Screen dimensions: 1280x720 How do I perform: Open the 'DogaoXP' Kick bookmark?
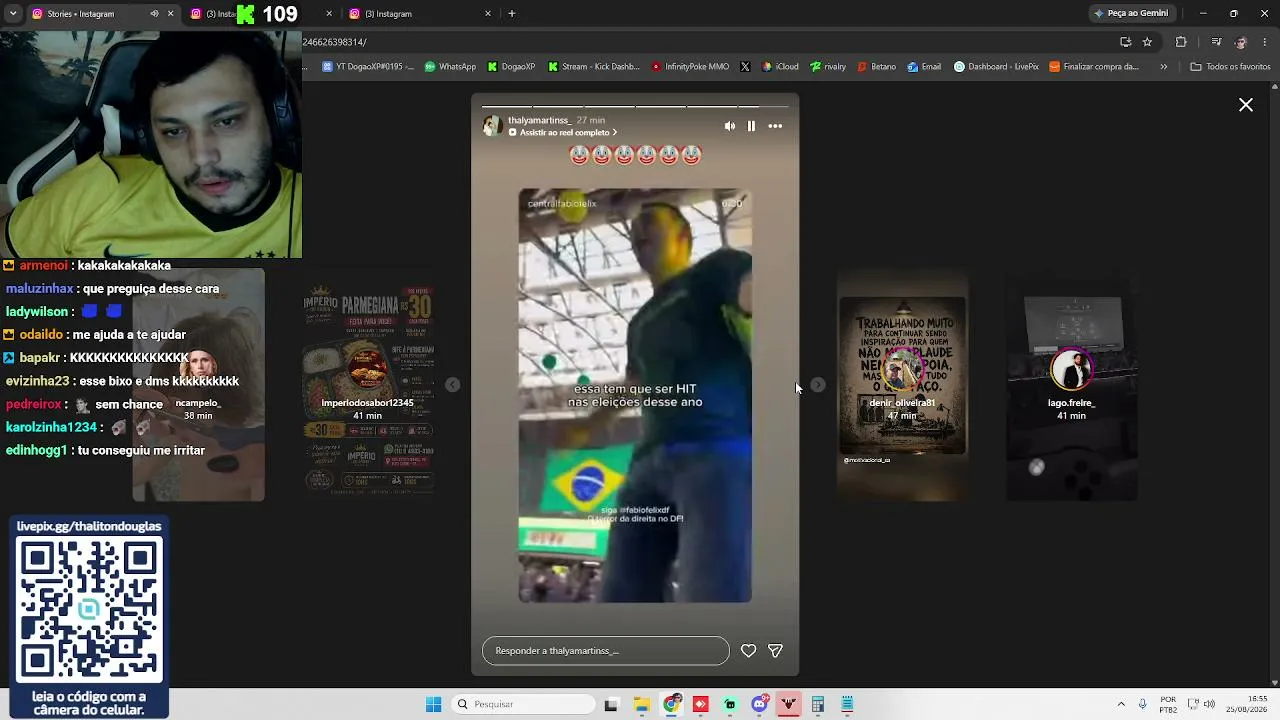point(511,67)
